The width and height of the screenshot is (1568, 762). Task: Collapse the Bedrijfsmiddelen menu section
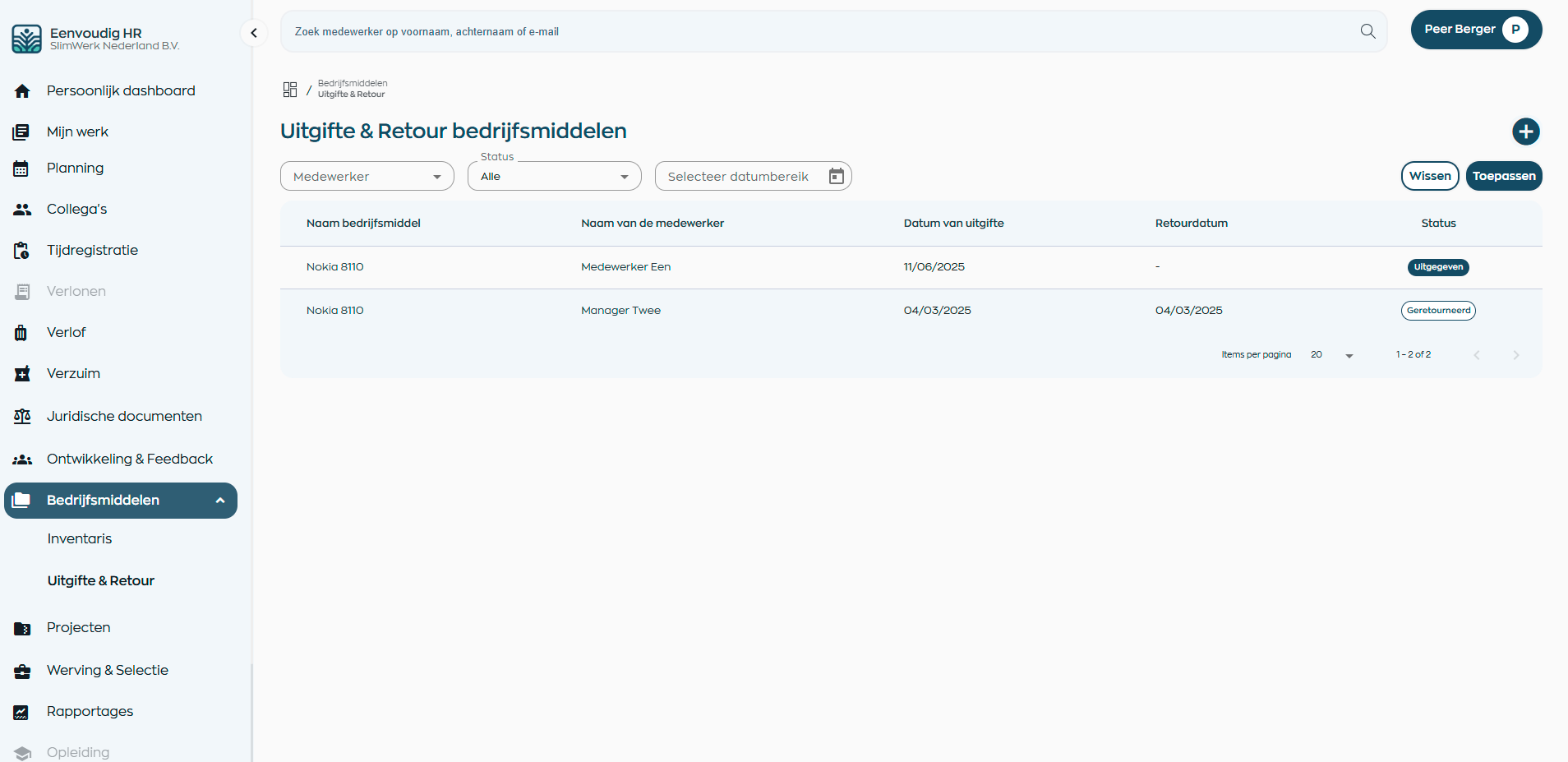click(220, 501)
